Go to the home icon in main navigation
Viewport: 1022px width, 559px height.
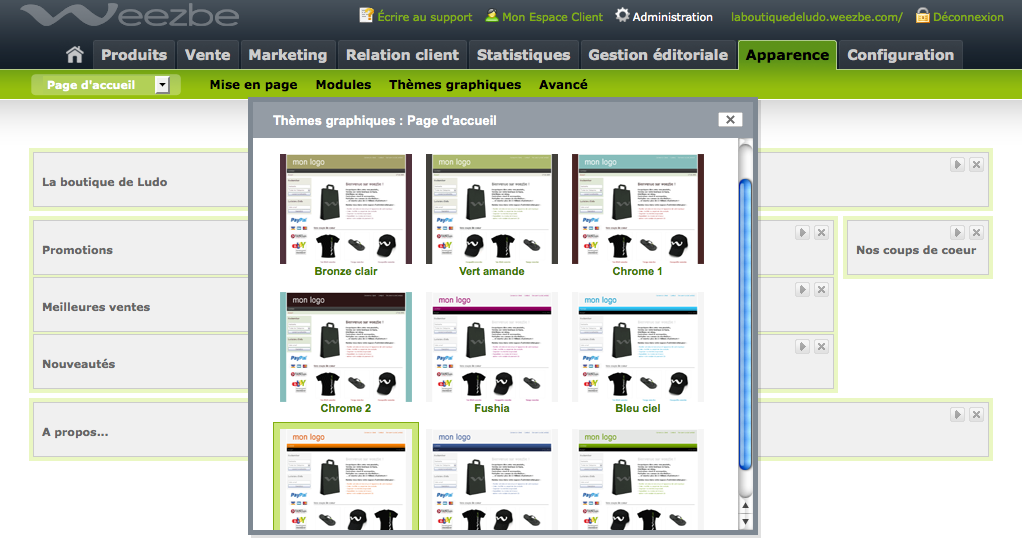click(x=75, y=55)
